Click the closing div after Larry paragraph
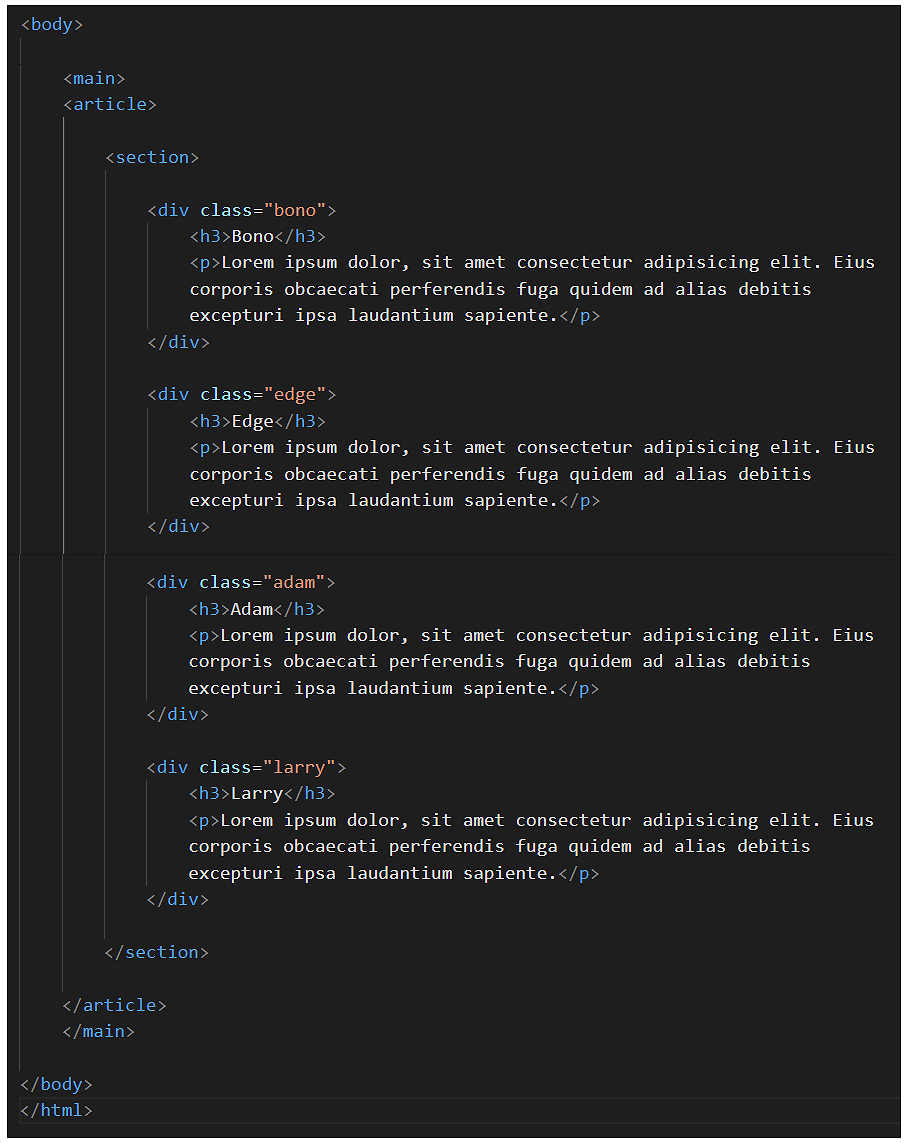 pyautogui.click(x=178, y=900)
